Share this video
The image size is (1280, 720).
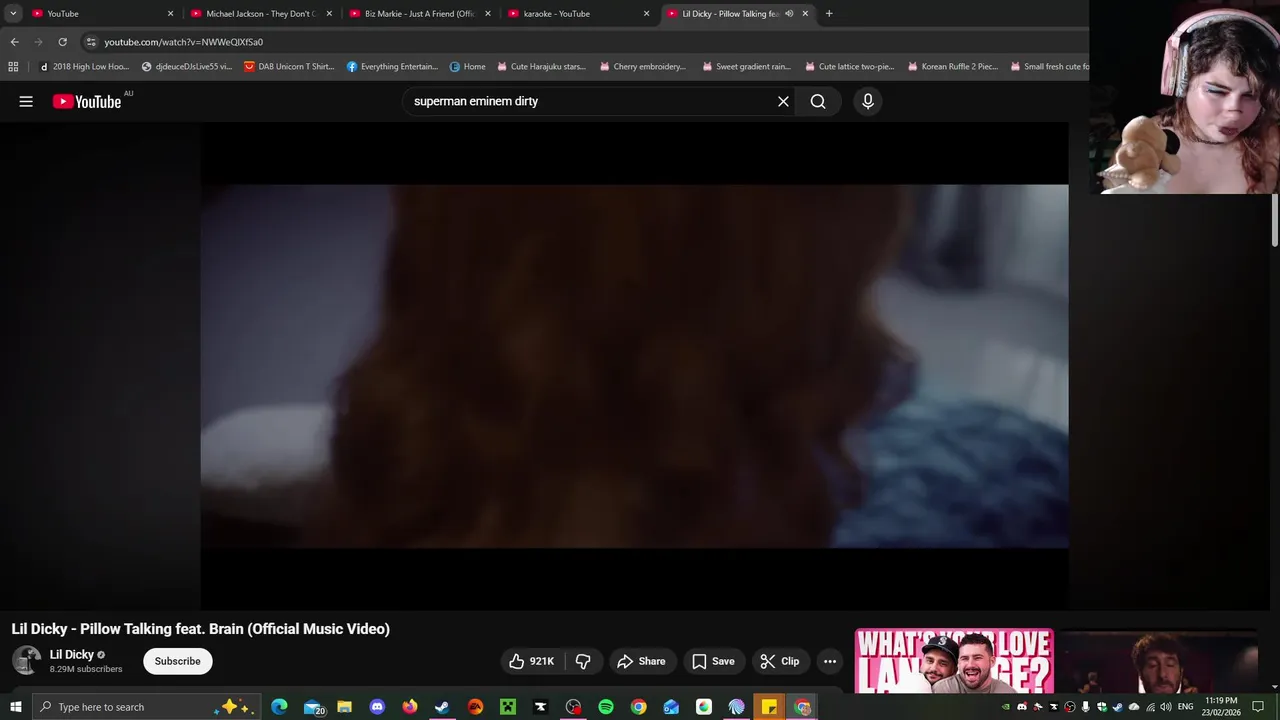[641, 661]
